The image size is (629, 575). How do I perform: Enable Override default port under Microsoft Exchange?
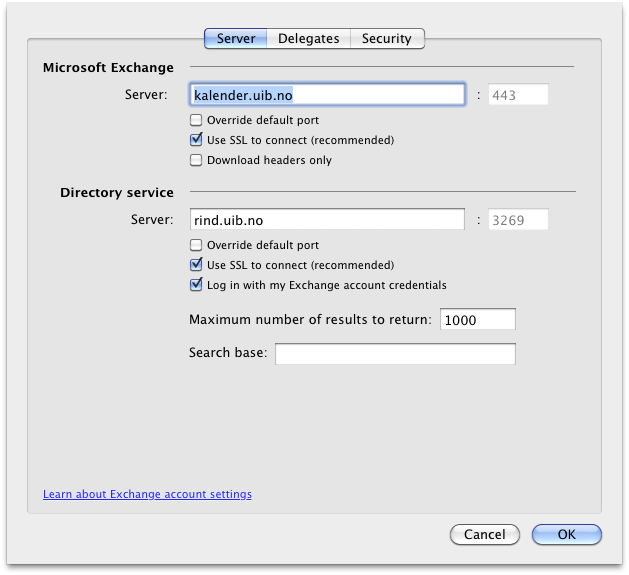[x=196, y=121]
